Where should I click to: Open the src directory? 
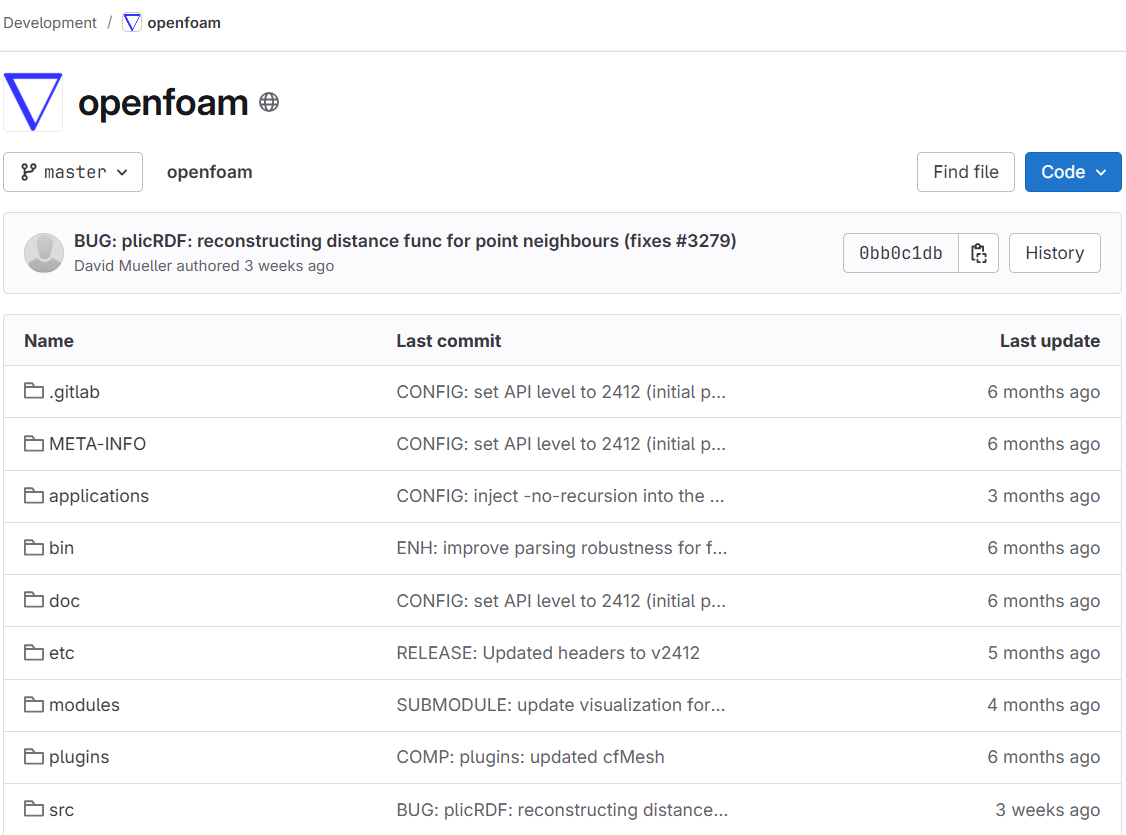61,810
